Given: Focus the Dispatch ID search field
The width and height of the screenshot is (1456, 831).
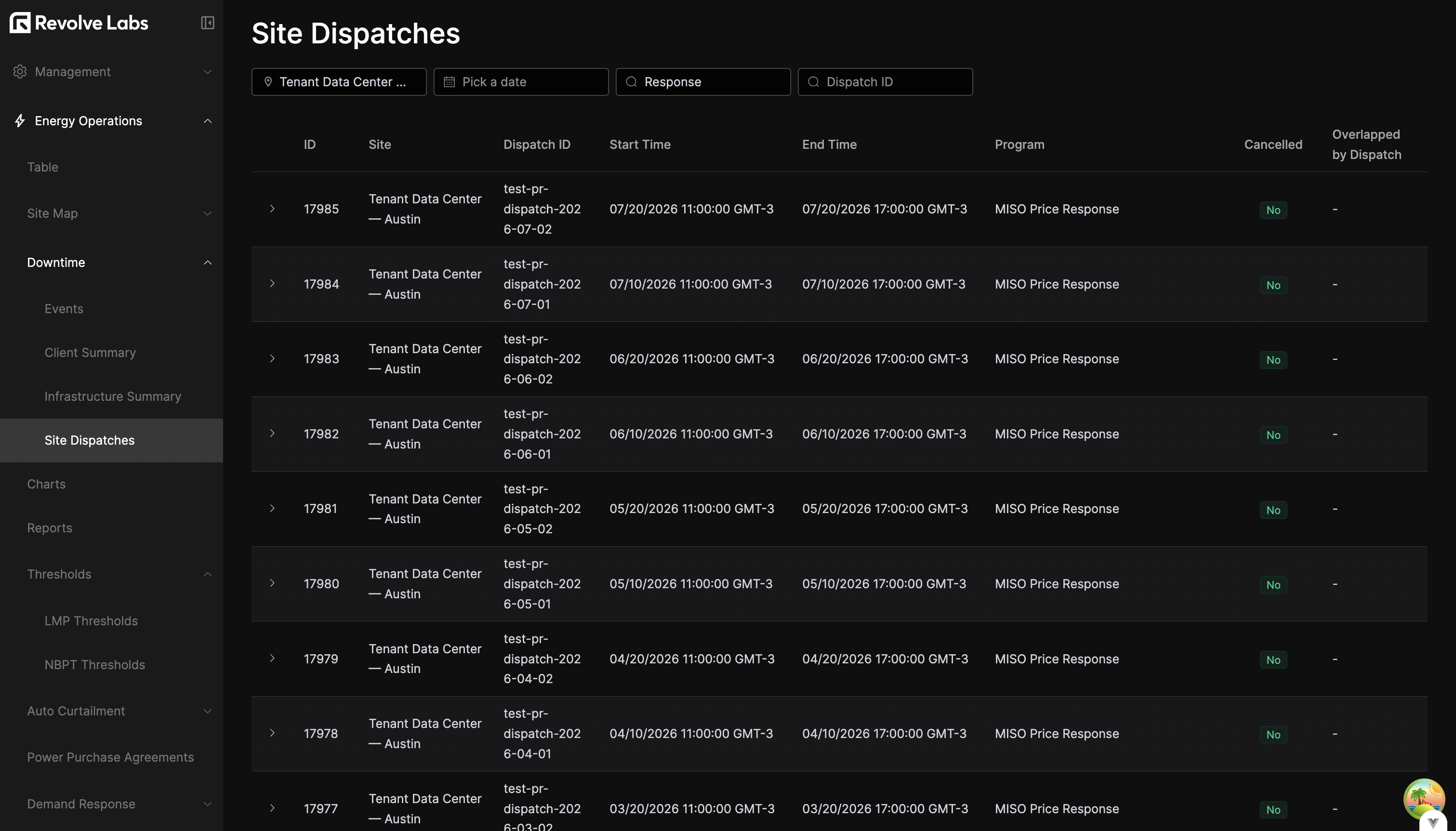Looking at the screenshot, I should (885, 82).
